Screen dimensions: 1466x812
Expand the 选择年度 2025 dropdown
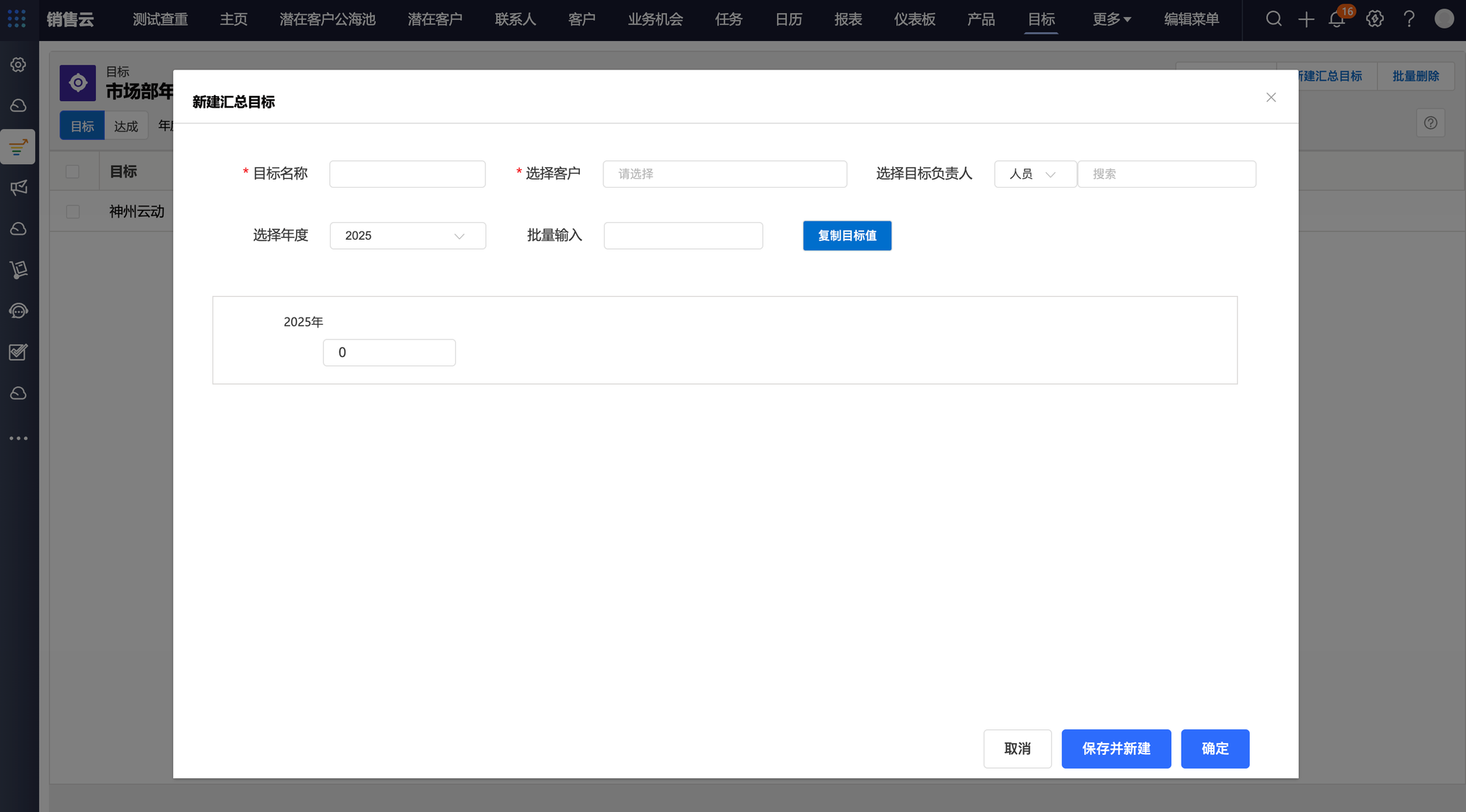[408, 236]
